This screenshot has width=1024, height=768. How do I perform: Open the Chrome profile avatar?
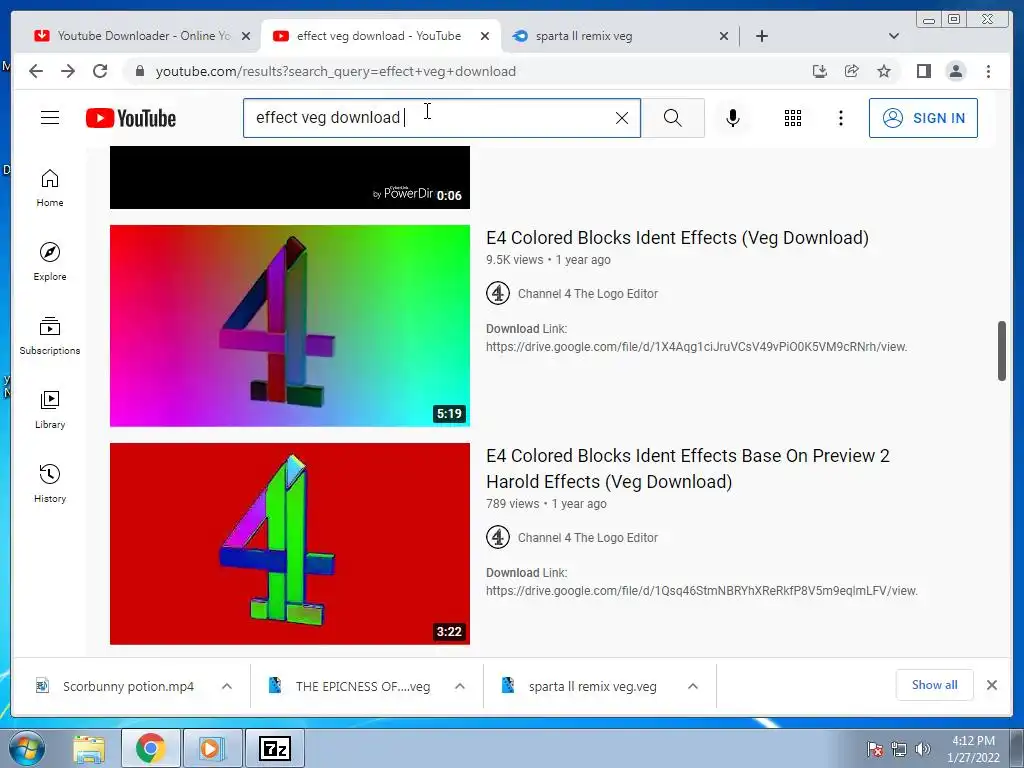pos(955,71)
